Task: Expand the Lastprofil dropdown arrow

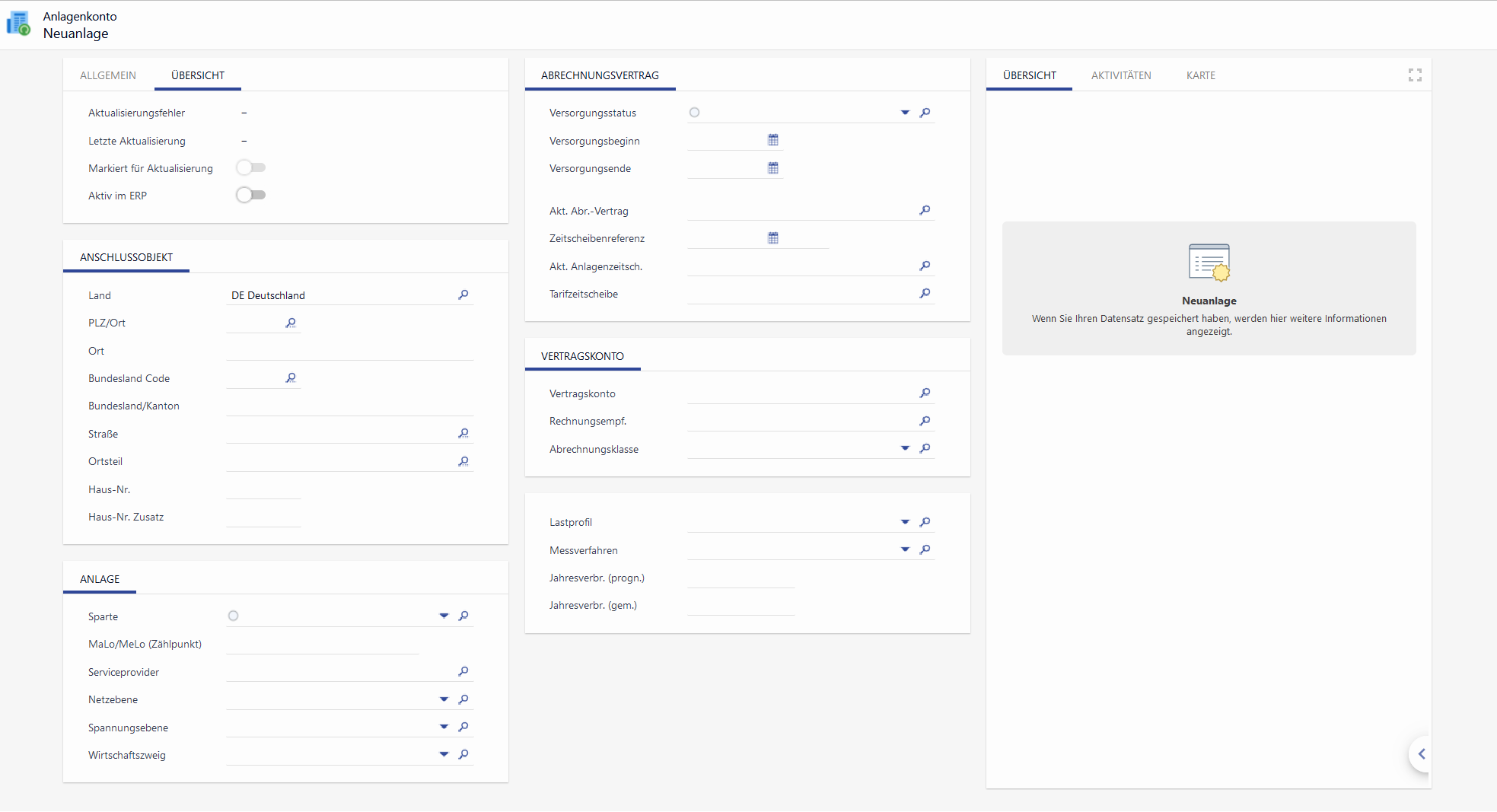Action: click(905, 522)
